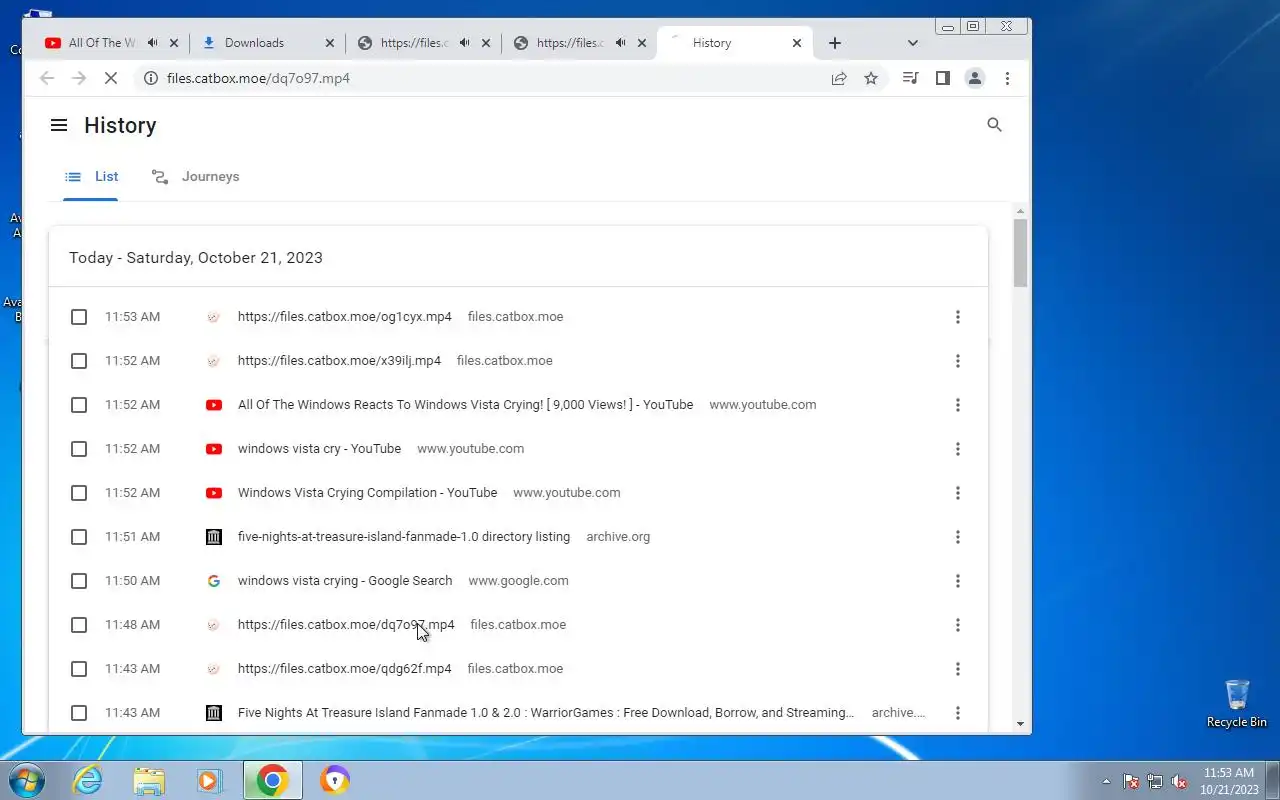The height and width of the screenshot is (800, 1280).
Task: Click the volume icon in system tray
Action: (x=1180, y=781)
